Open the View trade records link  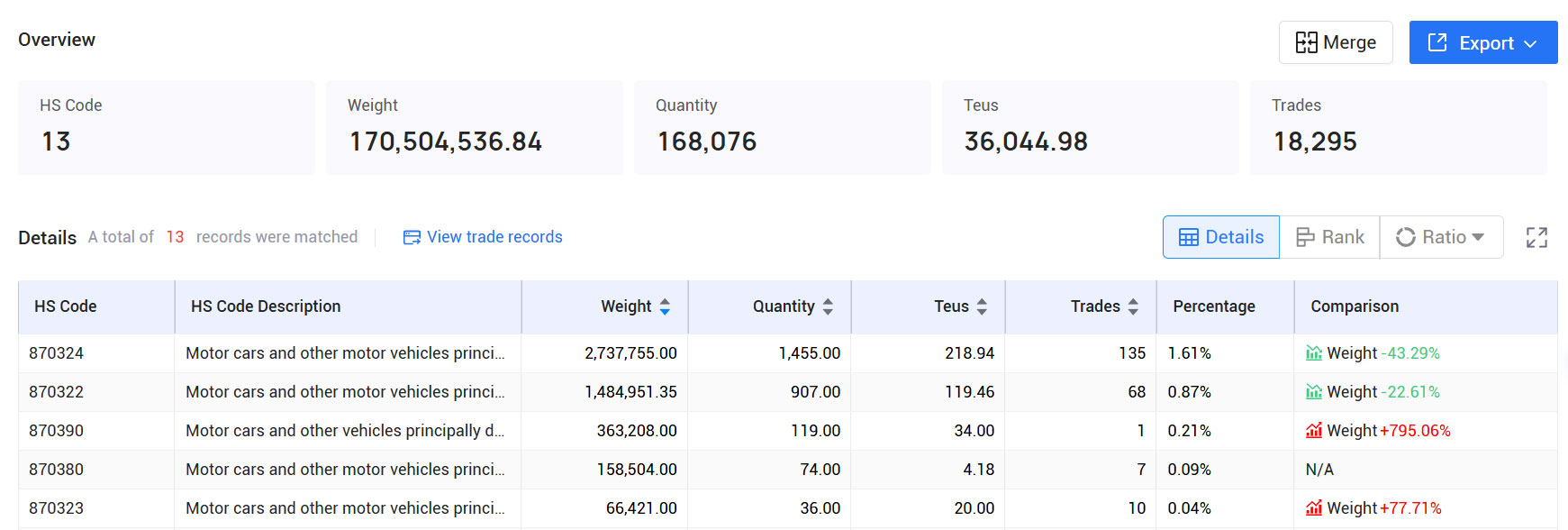click(483, 237)
